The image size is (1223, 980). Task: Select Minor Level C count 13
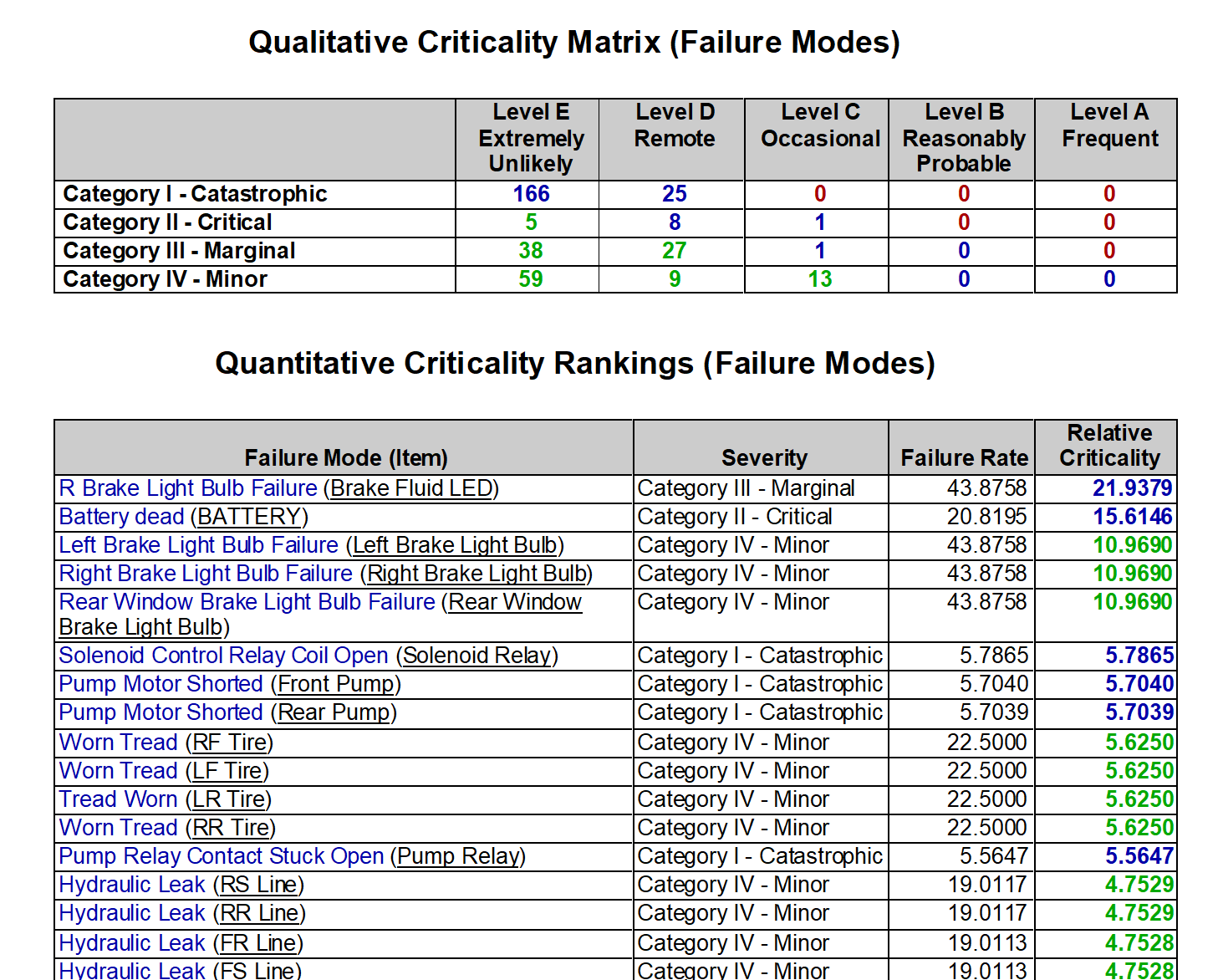click(820, 279)
